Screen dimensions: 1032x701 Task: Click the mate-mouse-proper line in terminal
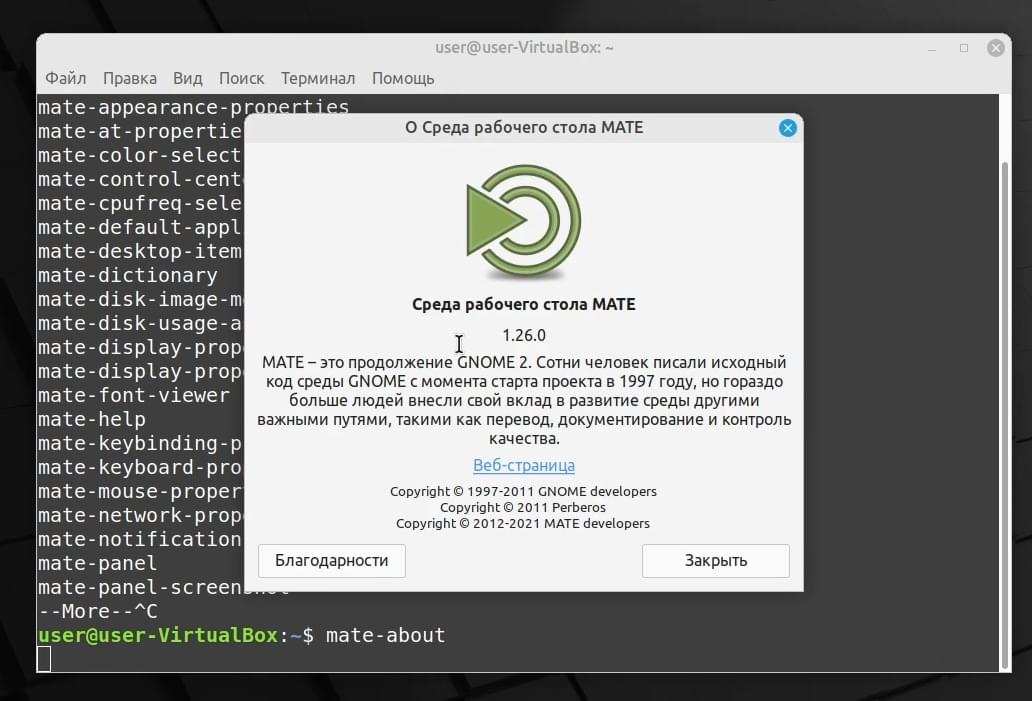tap(140, 492)
